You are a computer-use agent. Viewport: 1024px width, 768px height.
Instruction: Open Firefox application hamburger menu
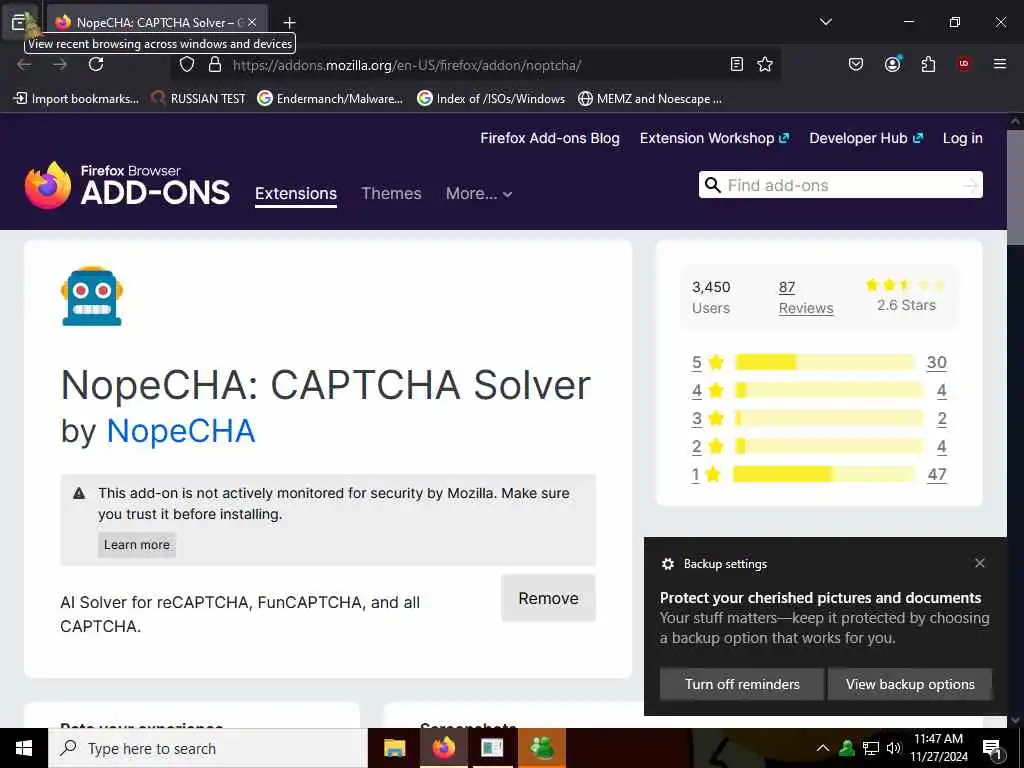pos(1000,64)
